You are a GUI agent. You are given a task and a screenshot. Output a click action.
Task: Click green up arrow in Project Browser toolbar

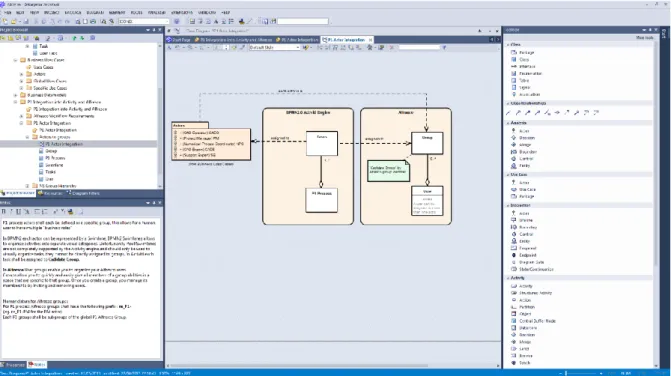[74, 38]
